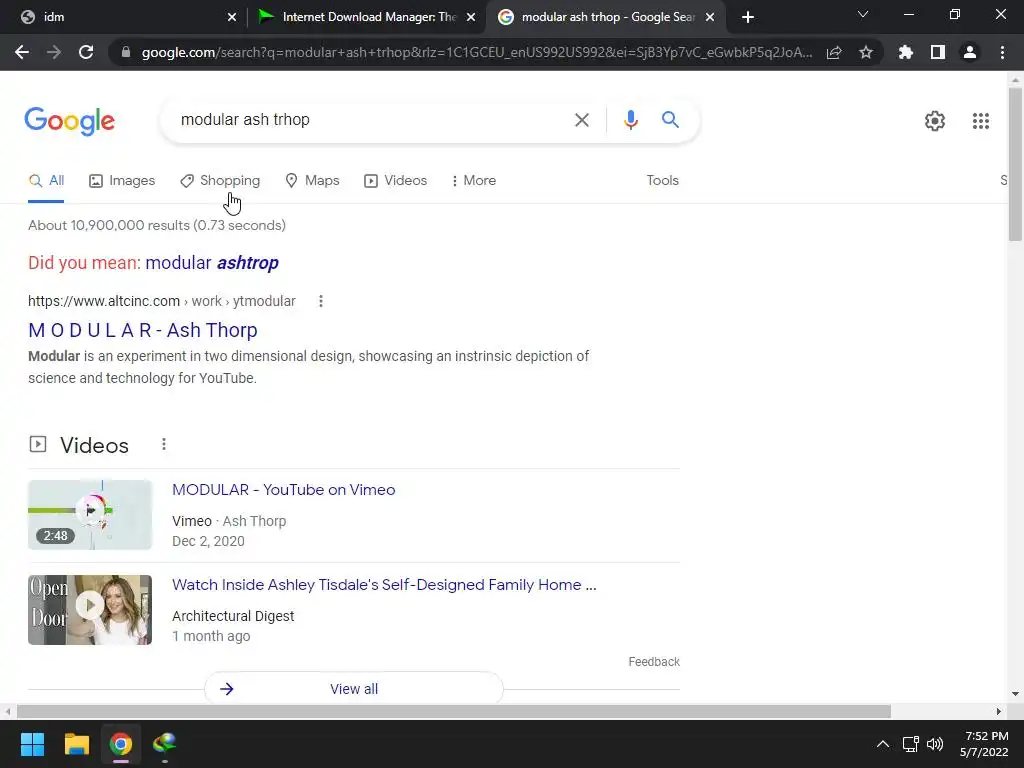Switch to Images results
Image resolution: width=1024 pixels, height=768 pixels.
pyautogui.click(x=122, y=181)
